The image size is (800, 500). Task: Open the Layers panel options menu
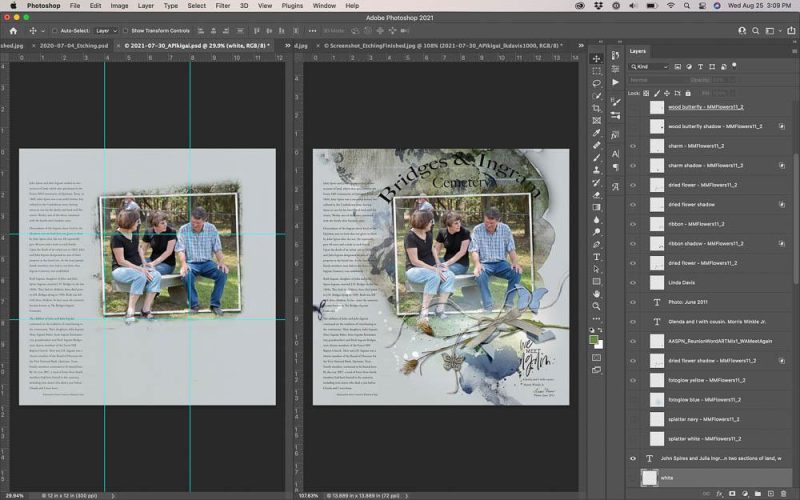(x=794, y=51)
